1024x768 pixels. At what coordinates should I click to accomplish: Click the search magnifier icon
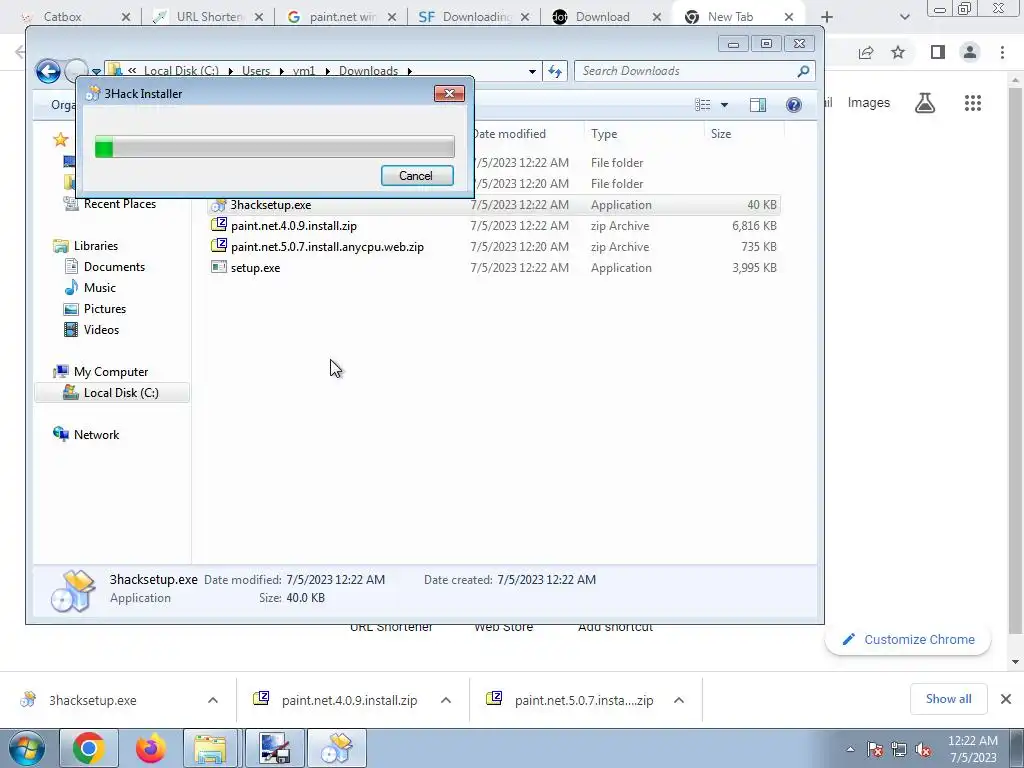(804, 71)
